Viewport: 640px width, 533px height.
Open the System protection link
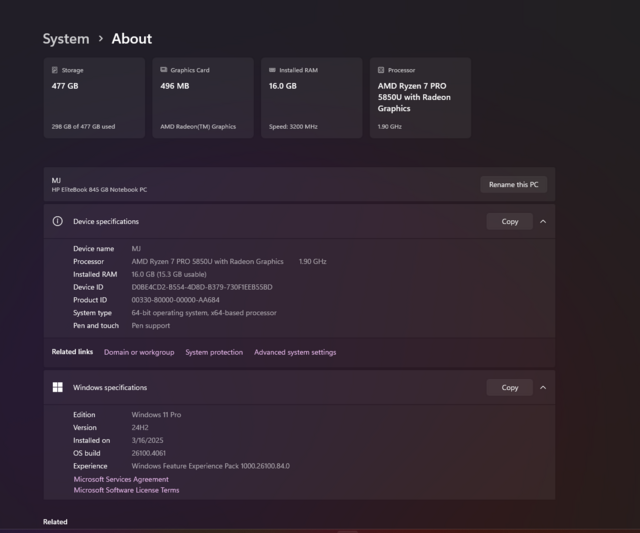tap(214, 352)
